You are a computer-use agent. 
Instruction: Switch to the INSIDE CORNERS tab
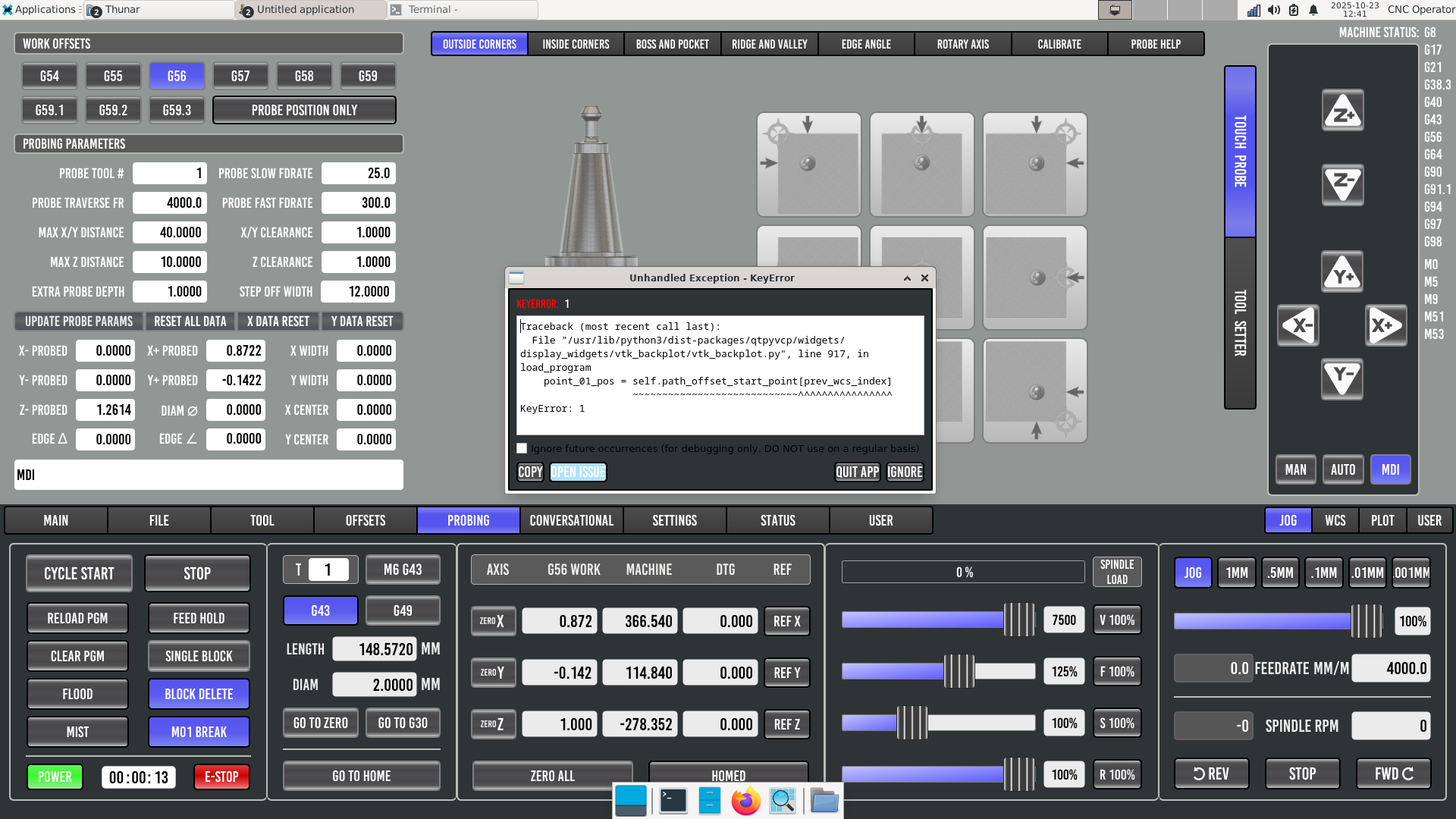click(x=576, y=44)
